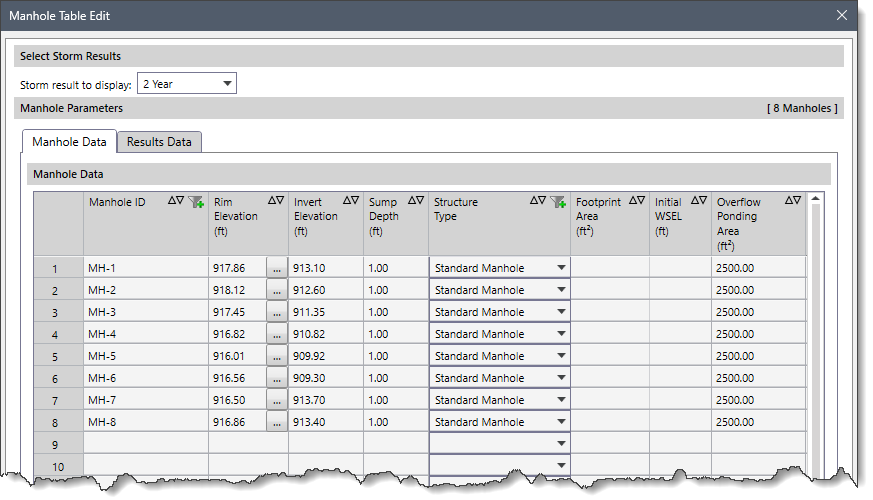The height and width of the screenshot is (500, 873).
Task: Click filter icon in Manhole ID column
Action: (197, 201)
